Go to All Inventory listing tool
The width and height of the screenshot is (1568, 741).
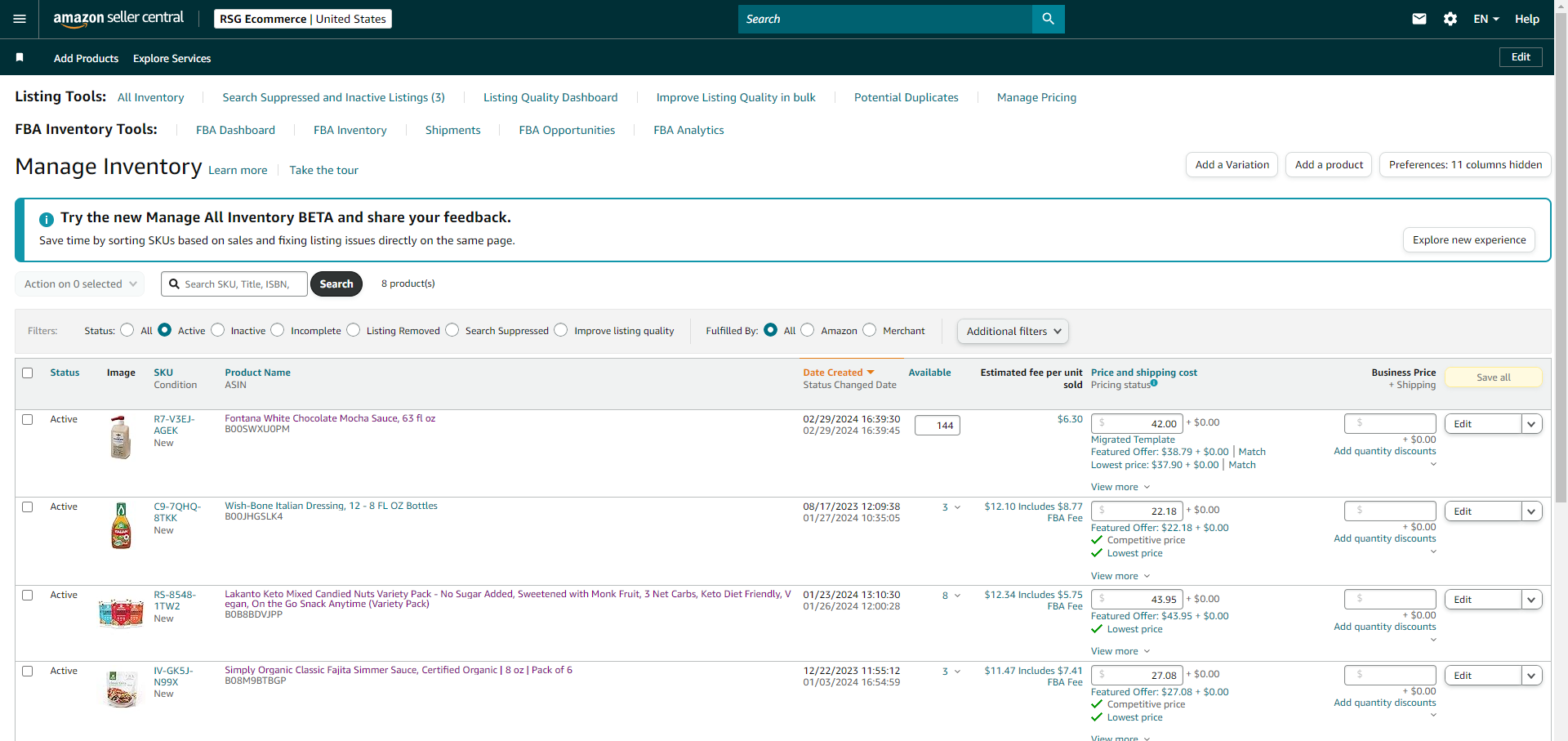(151, 97)
